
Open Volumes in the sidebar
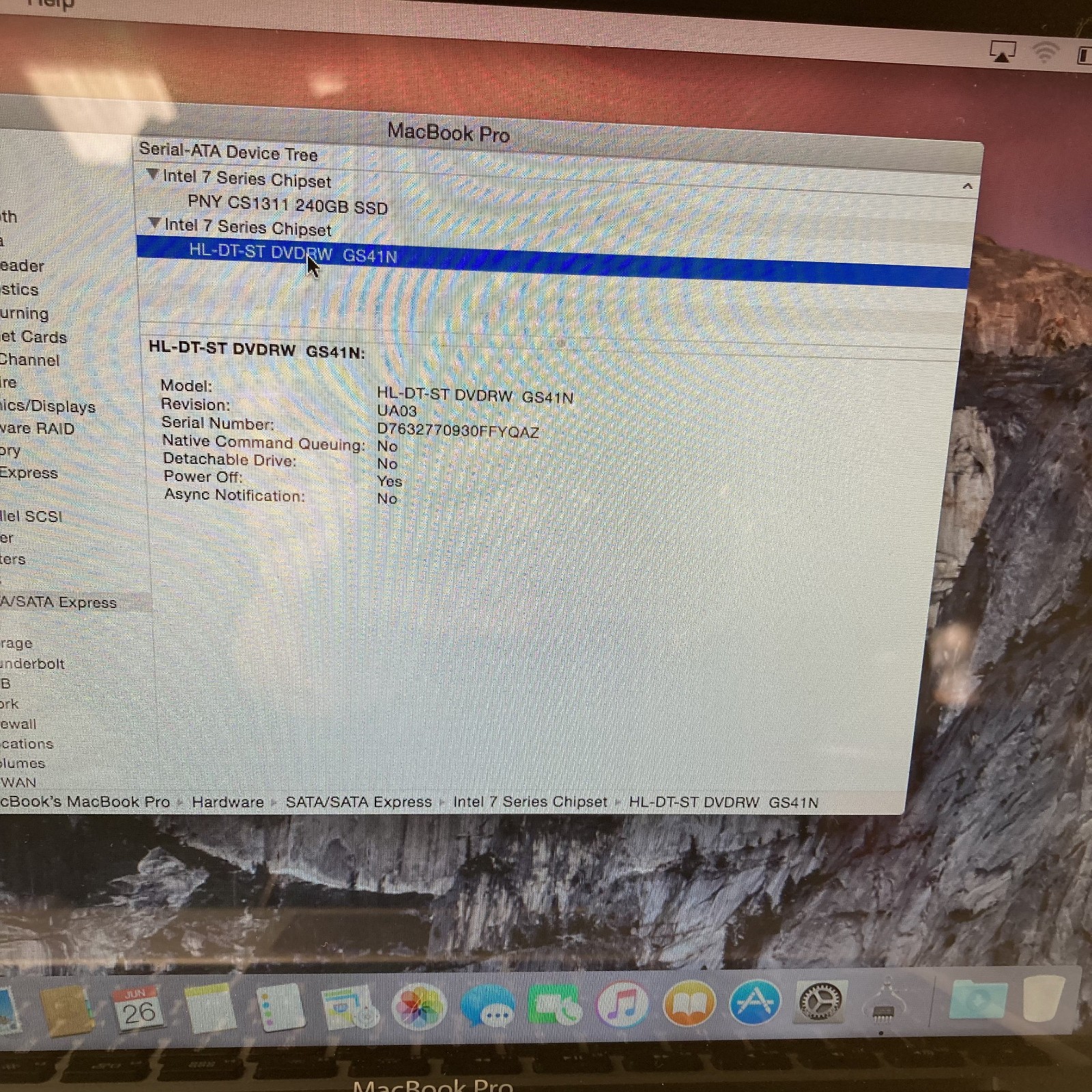point(23,763)
